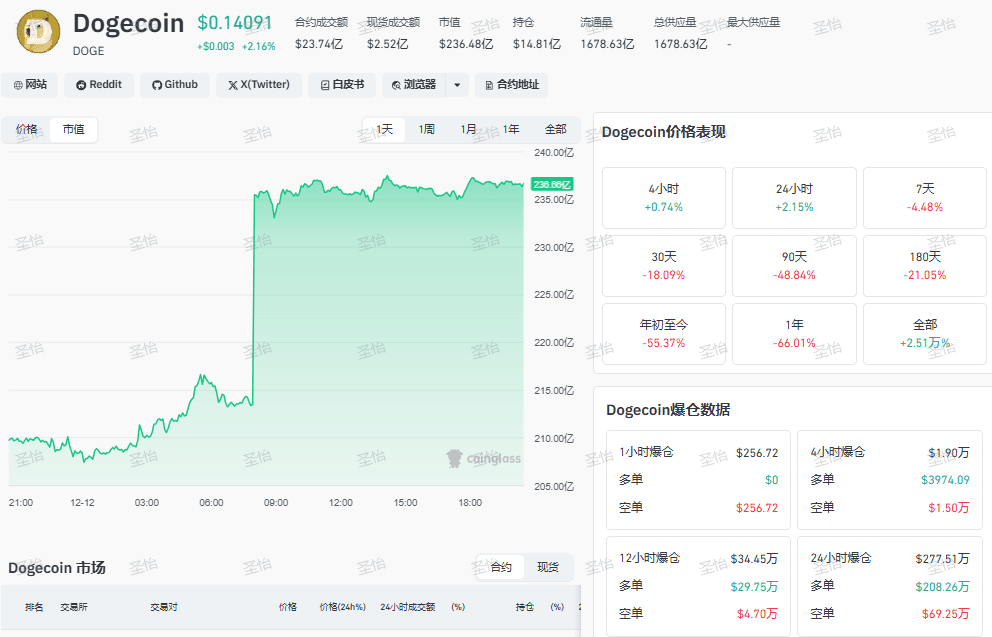Click the 全部 +2.51万% performance card
Screen dimensions: 992x637
pos(925,334)
